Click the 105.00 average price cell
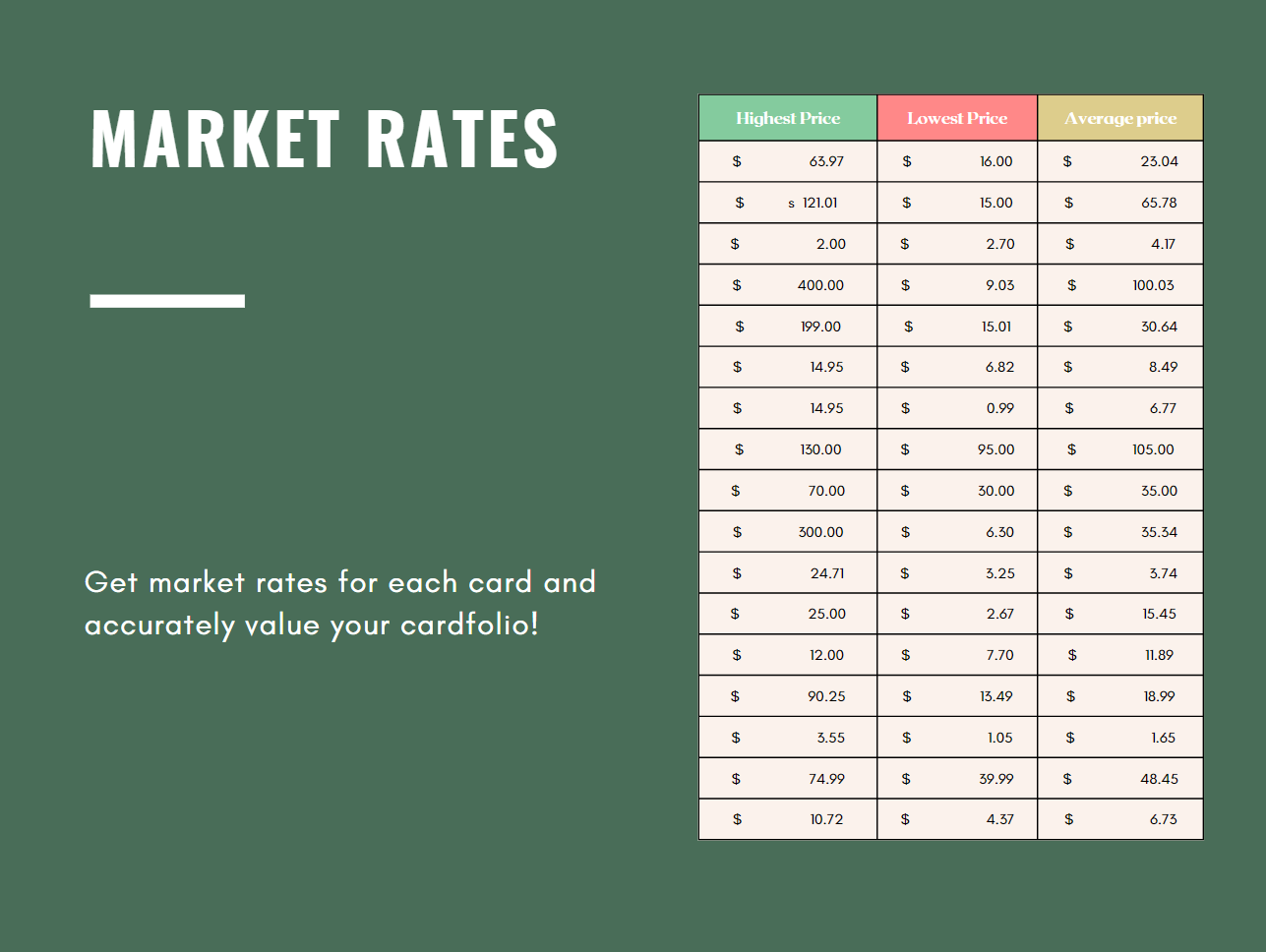 click(1120, 449)
